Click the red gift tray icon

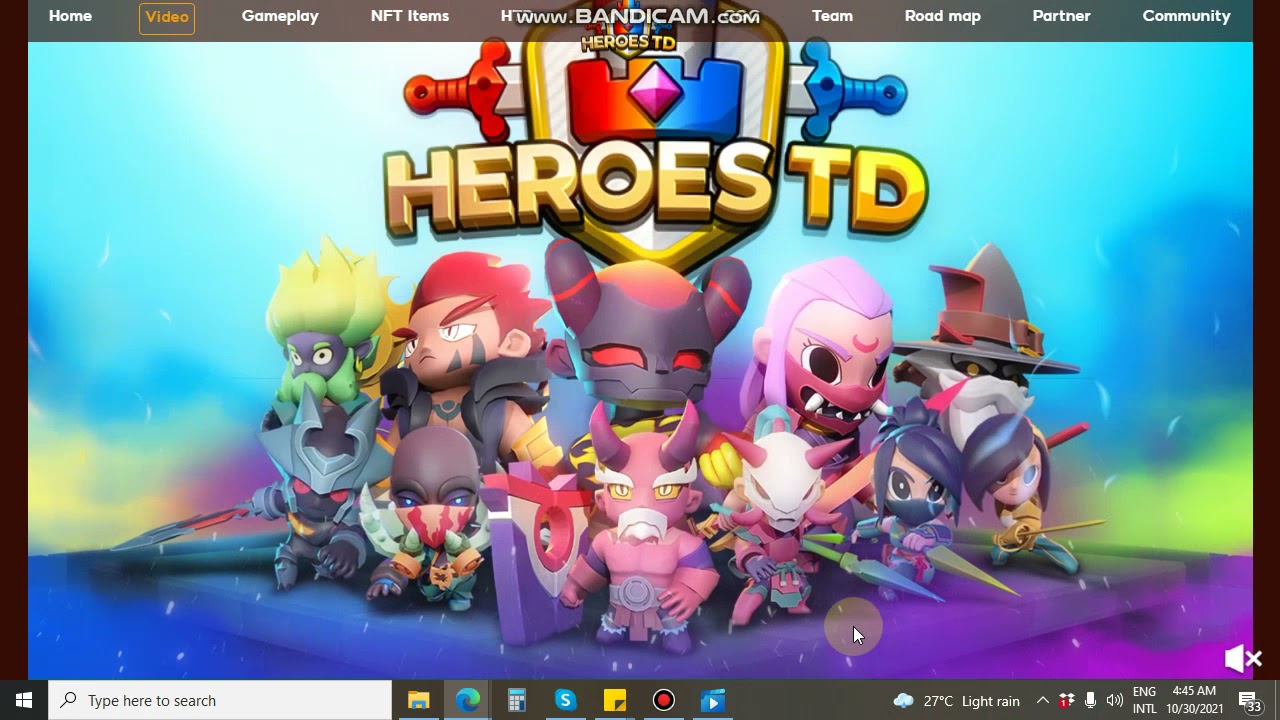(x=1066, y=701)
